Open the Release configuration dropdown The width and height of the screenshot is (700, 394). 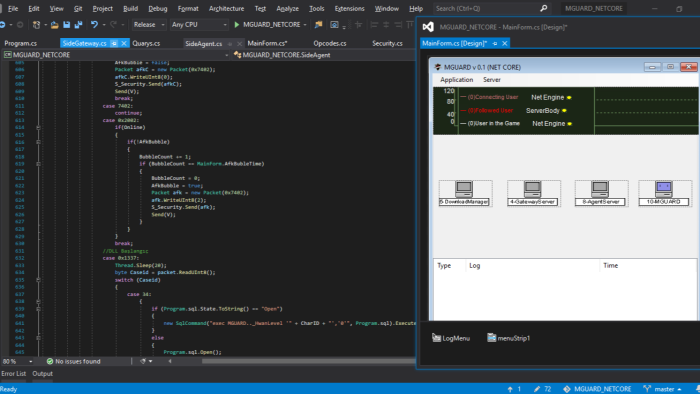(149, 25)
